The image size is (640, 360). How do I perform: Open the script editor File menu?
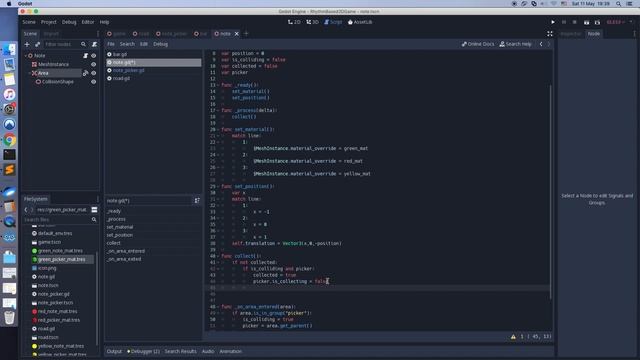[x=111, y=44]
